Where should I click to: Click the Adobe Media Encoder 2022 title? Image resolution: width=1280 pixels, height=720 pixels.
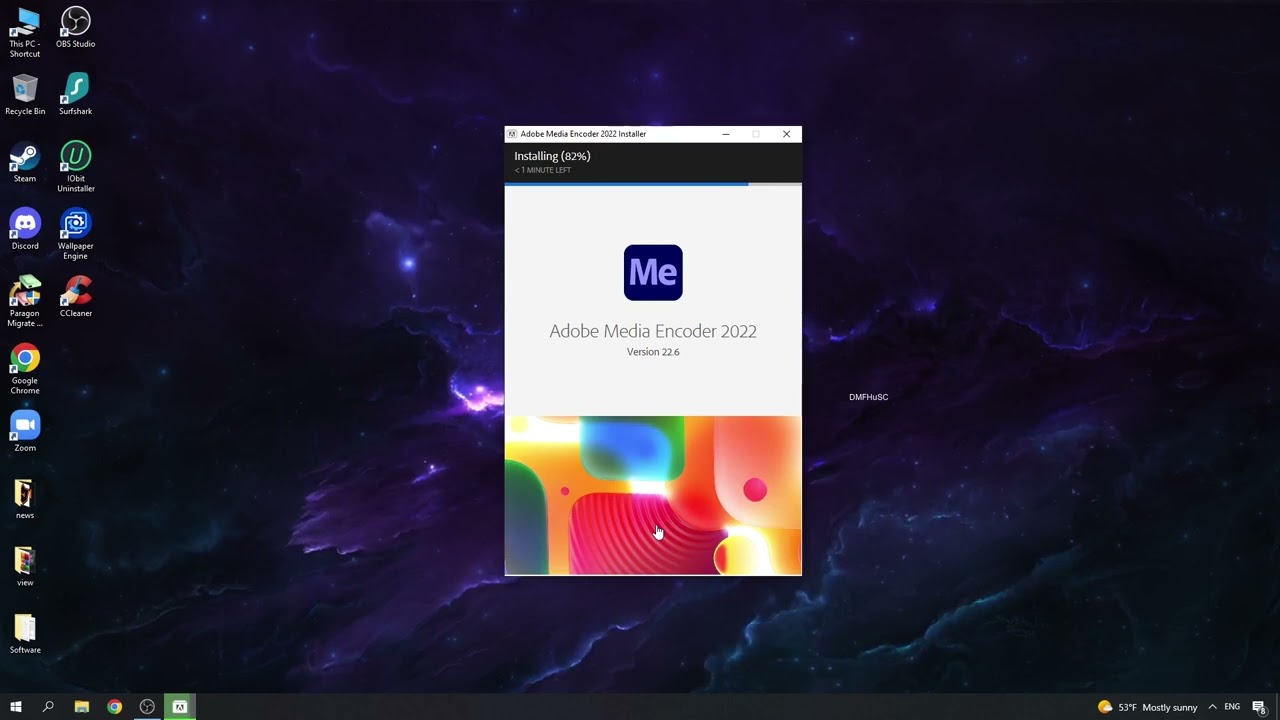(x=653, y=331)
